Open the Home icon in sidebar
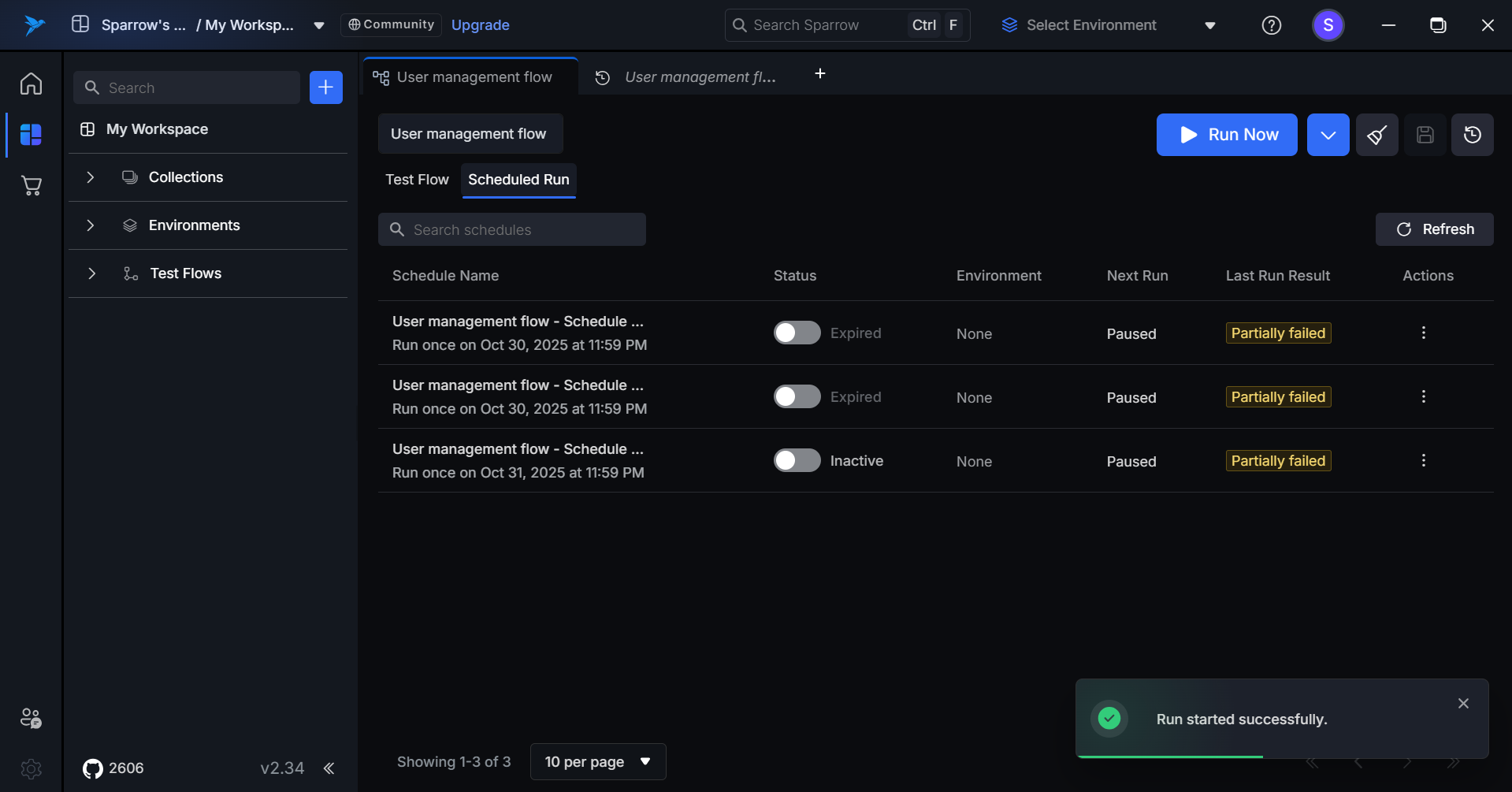 tap(31, 84)
